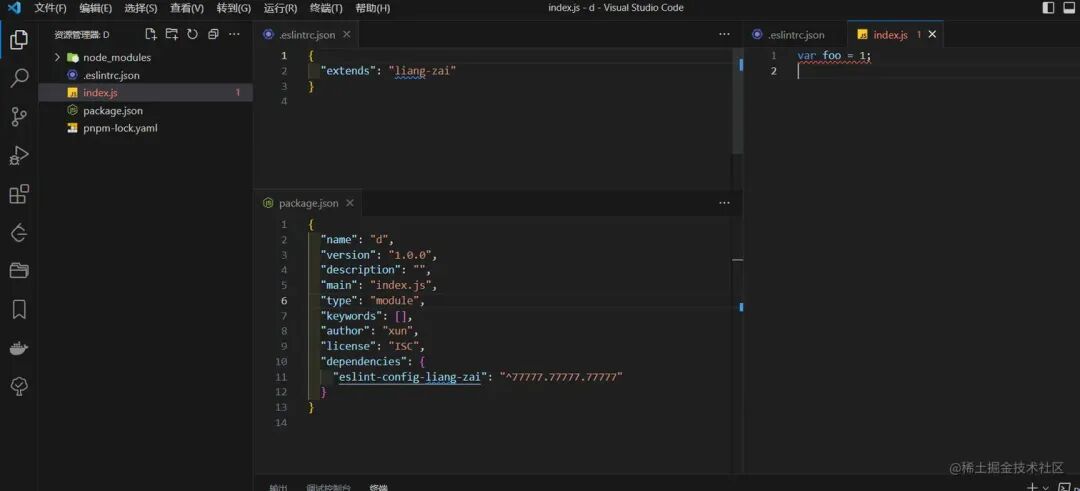Open the 查看(V) menu
The height and width of the screenshot is (491, 1080).
(187, 8)
